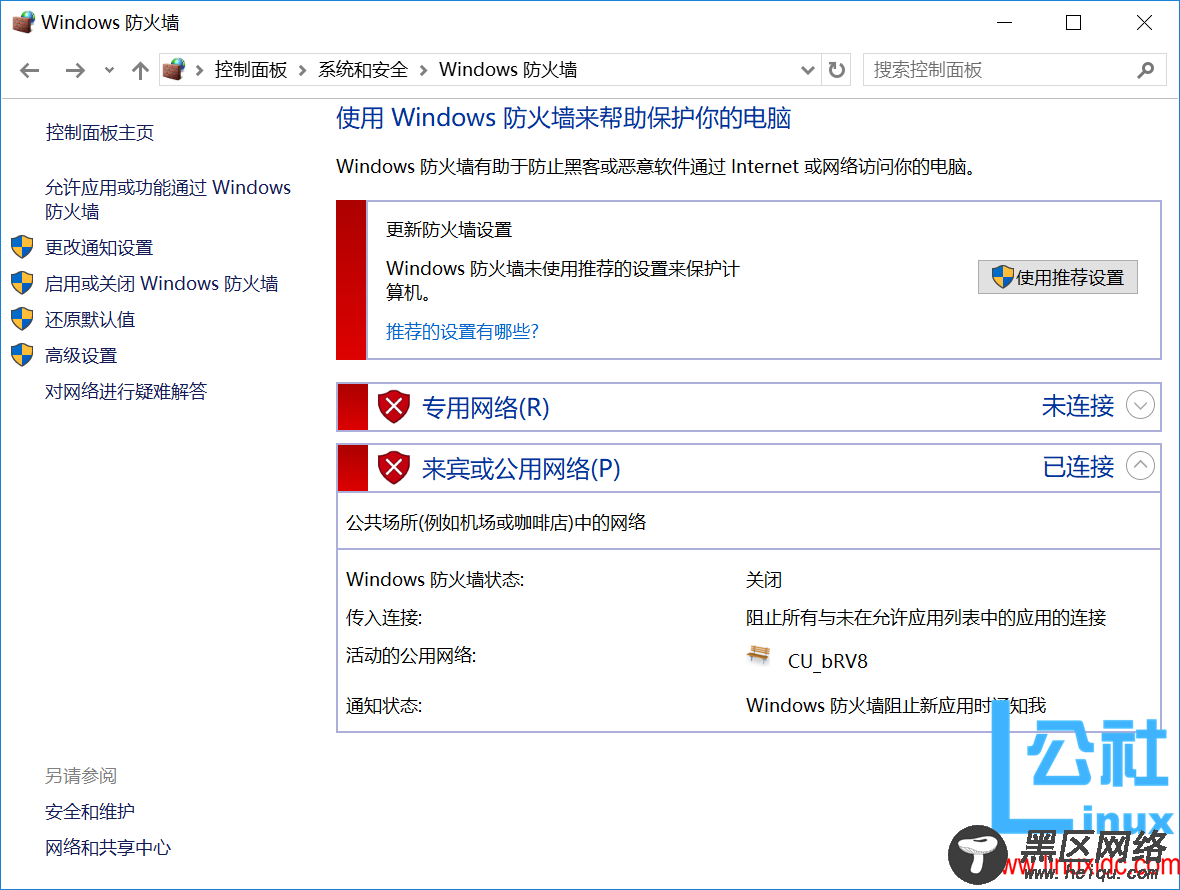Click shield icon beside 更改通知设置

pos(22,247)
